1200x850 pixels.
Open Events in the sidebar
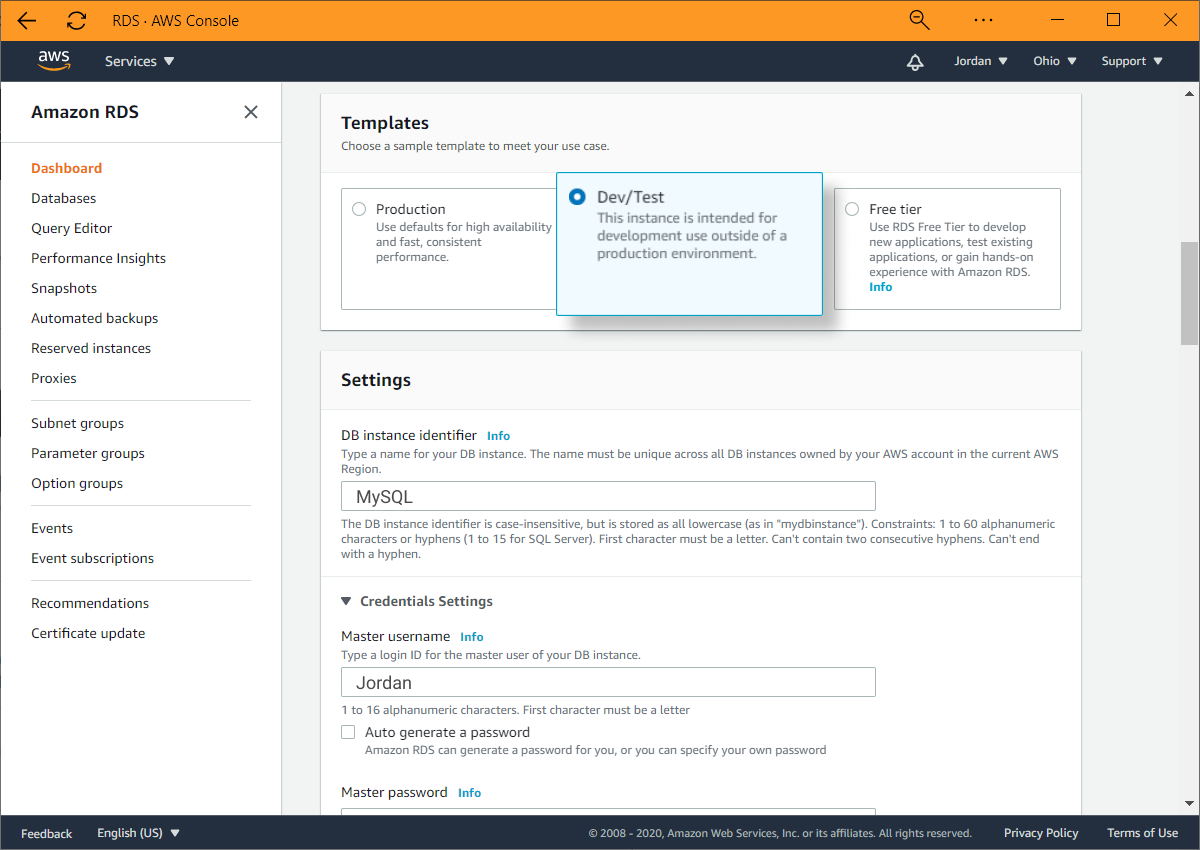[52, 528]
